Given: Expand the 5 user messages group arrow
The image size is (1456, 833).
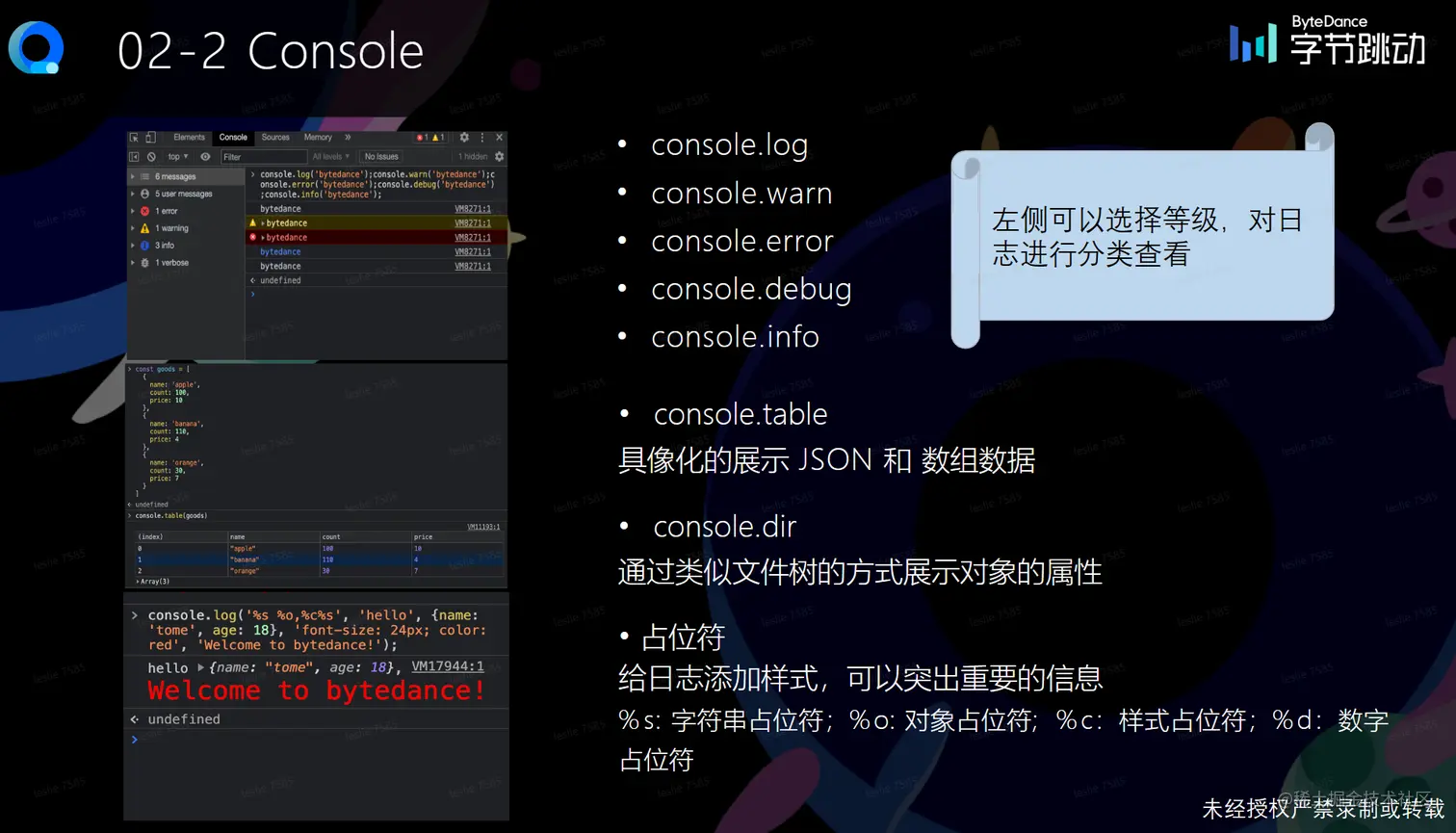Looking at the screenshot, I should [x=133, y=194].
